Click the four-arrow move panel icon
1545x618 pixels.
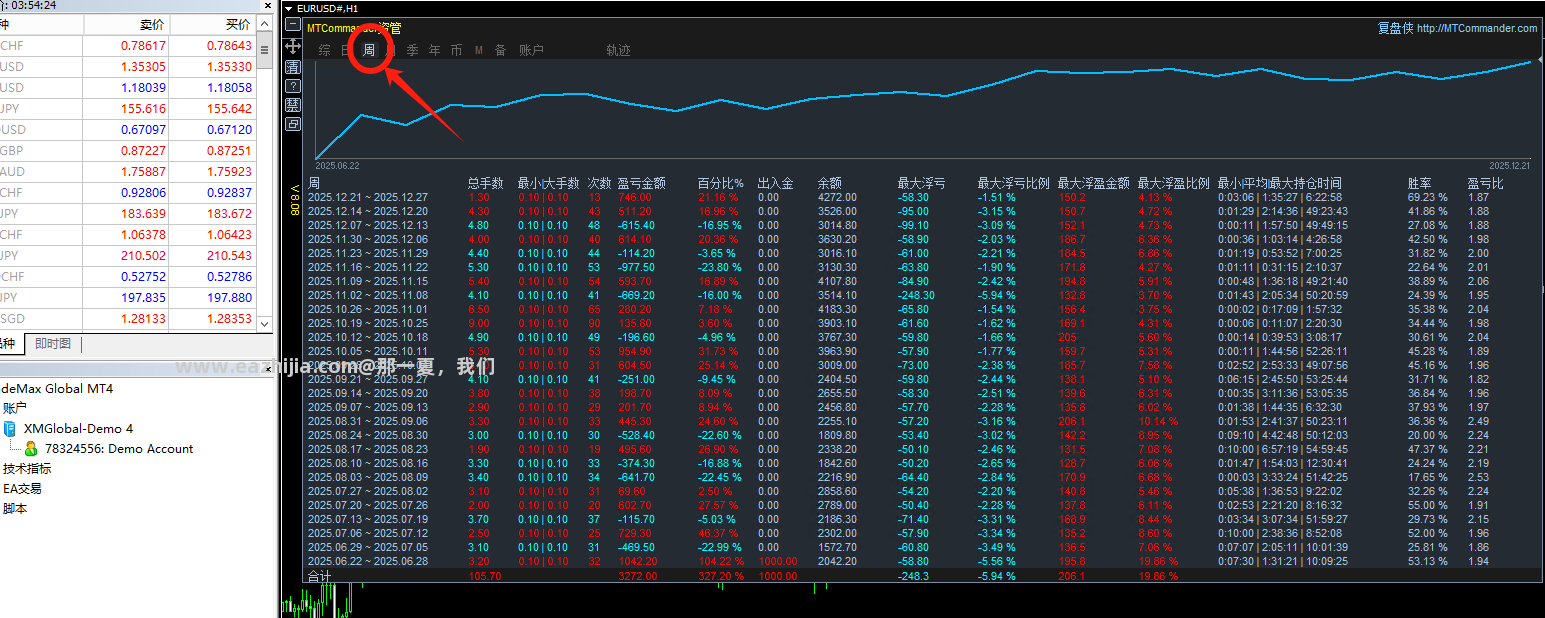pos(292,46)
